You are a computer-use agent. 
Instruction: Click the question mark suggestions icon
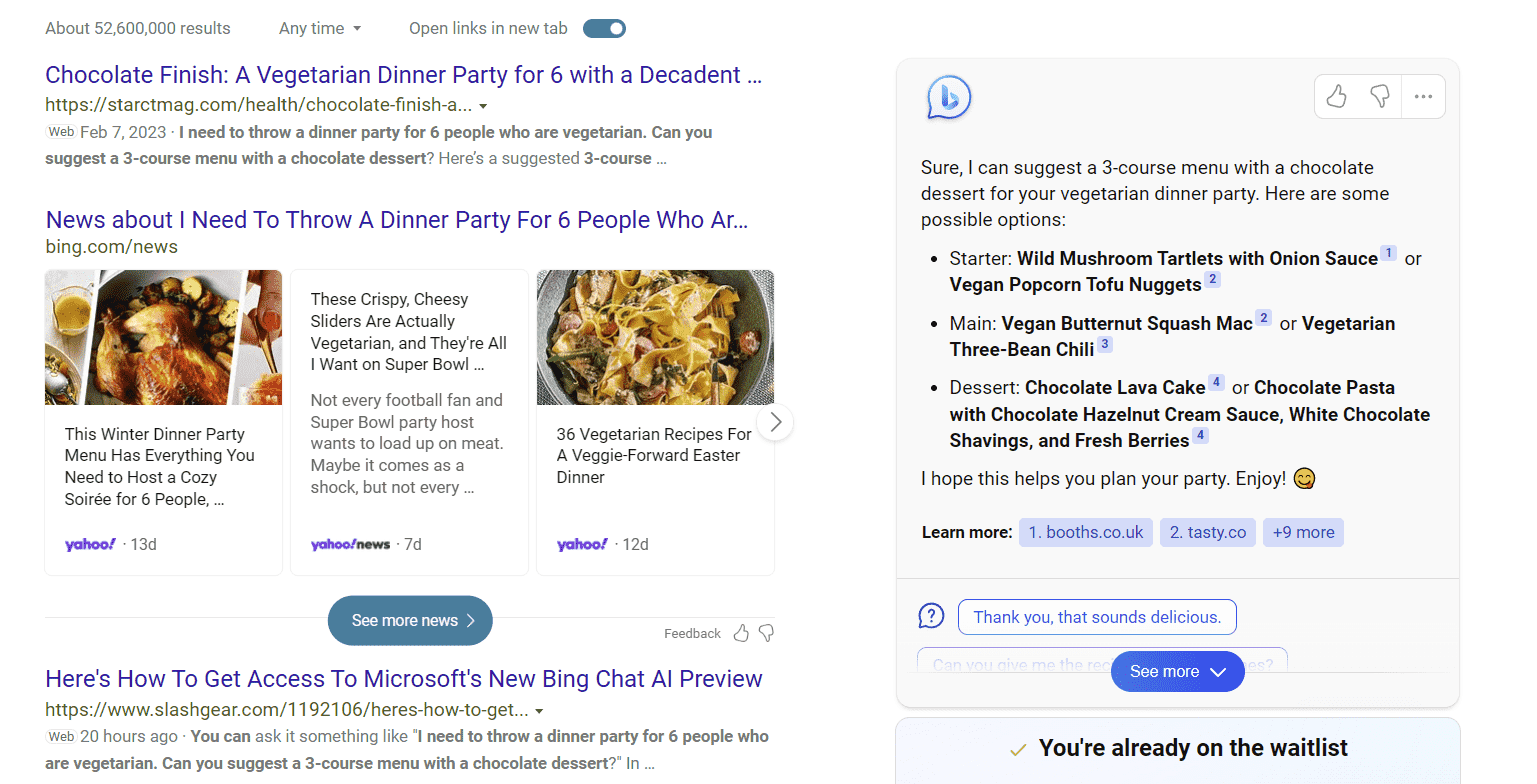click(931, 616)
